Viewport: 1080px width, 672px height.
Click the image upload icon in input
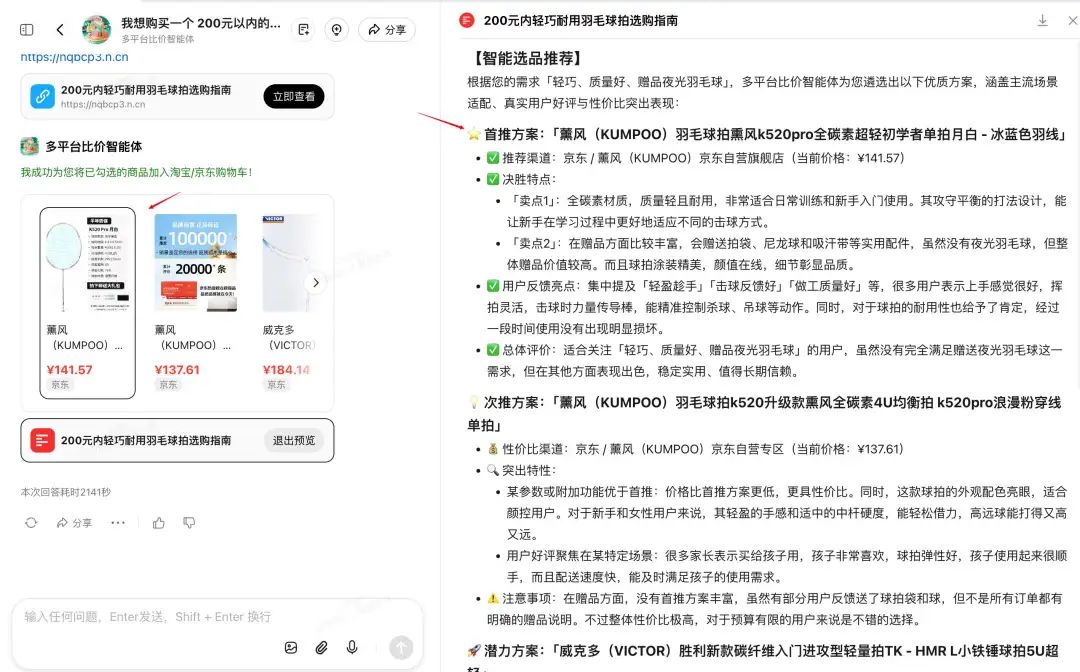tap(291, 647)
